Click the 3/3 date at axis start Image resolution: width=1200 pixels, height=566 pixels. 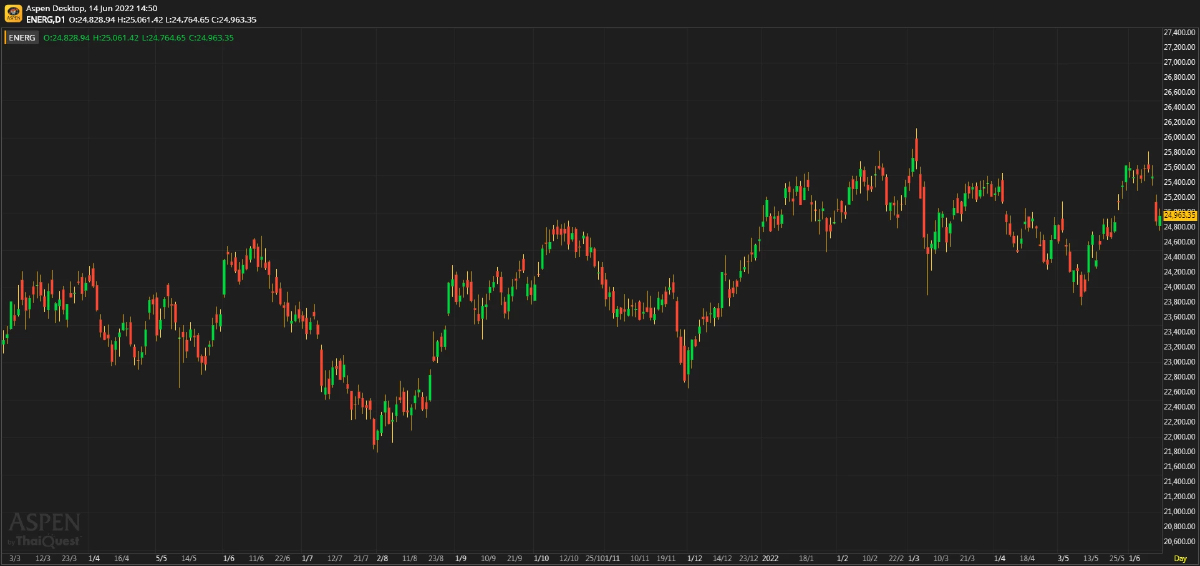pyautogui.click(x=15, y=558)
